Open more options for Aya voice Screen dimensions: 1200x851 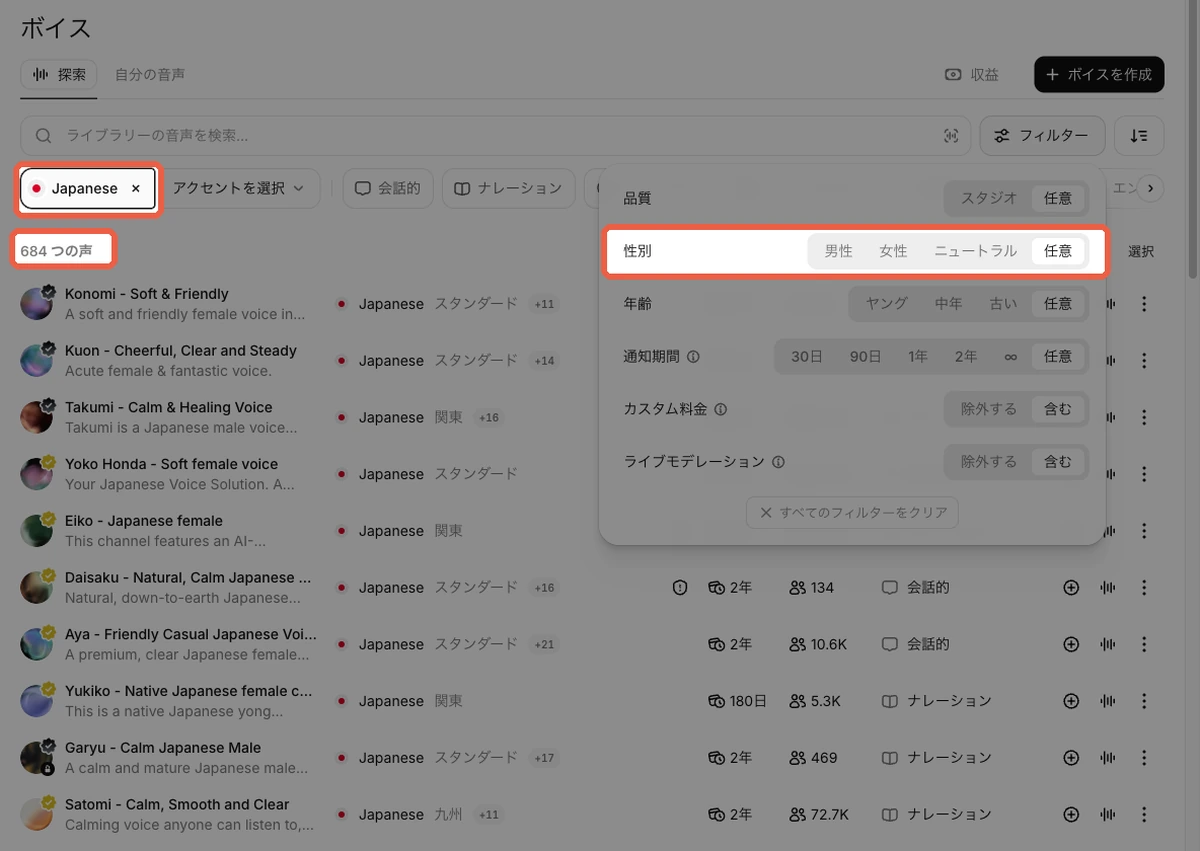tap(1144, 644)
